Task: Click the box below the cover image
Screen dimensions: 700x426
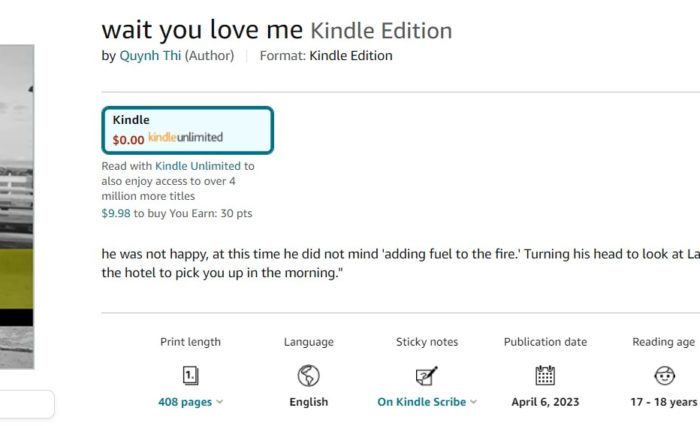Action: click(27, 404)
